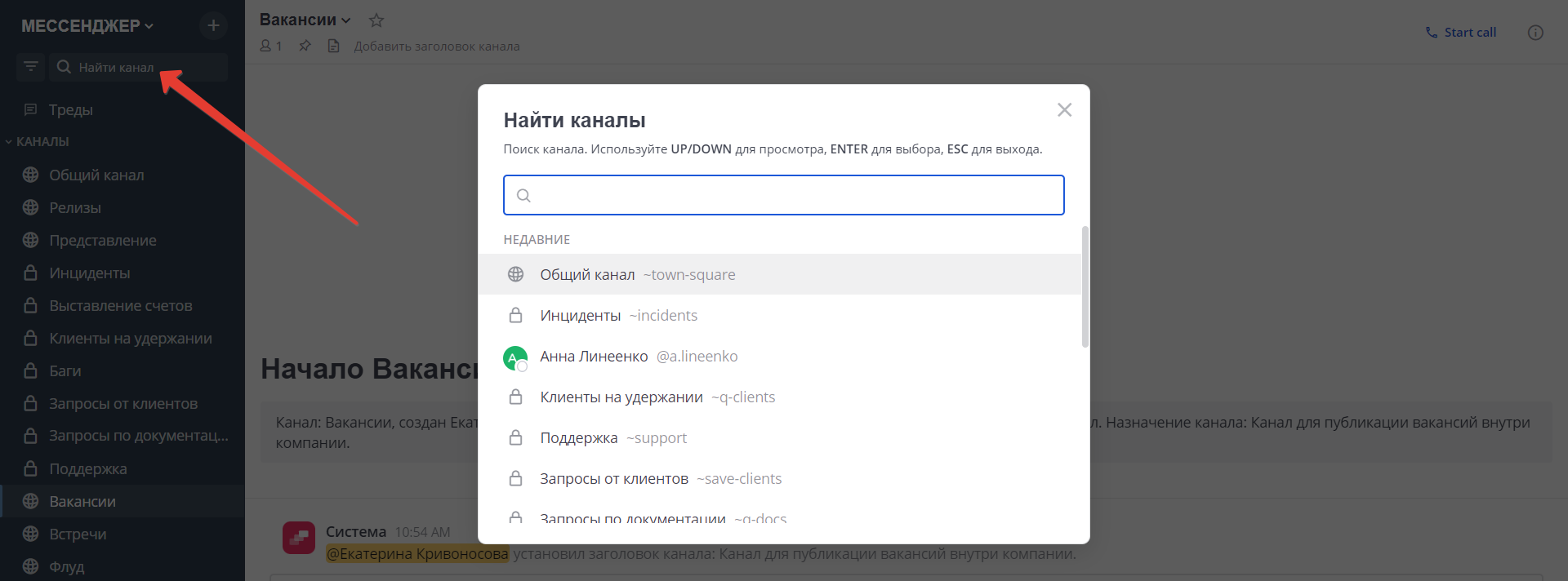1568x581 pixels.
Task: Open the Релизы channel
Action: tap(122, 207)
